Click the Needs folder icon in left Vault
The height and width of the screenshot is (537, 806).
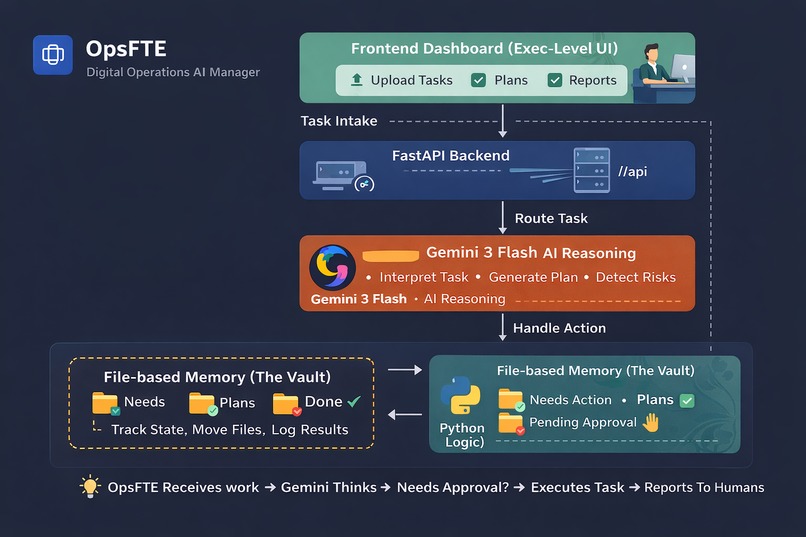click(x=105, y=403)
